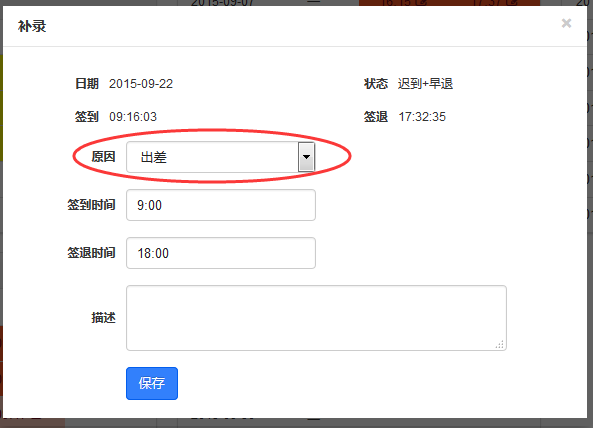Screen dimensions: 593x428
Task: Click the date value 2015-09-22
Action: [141, 84]
